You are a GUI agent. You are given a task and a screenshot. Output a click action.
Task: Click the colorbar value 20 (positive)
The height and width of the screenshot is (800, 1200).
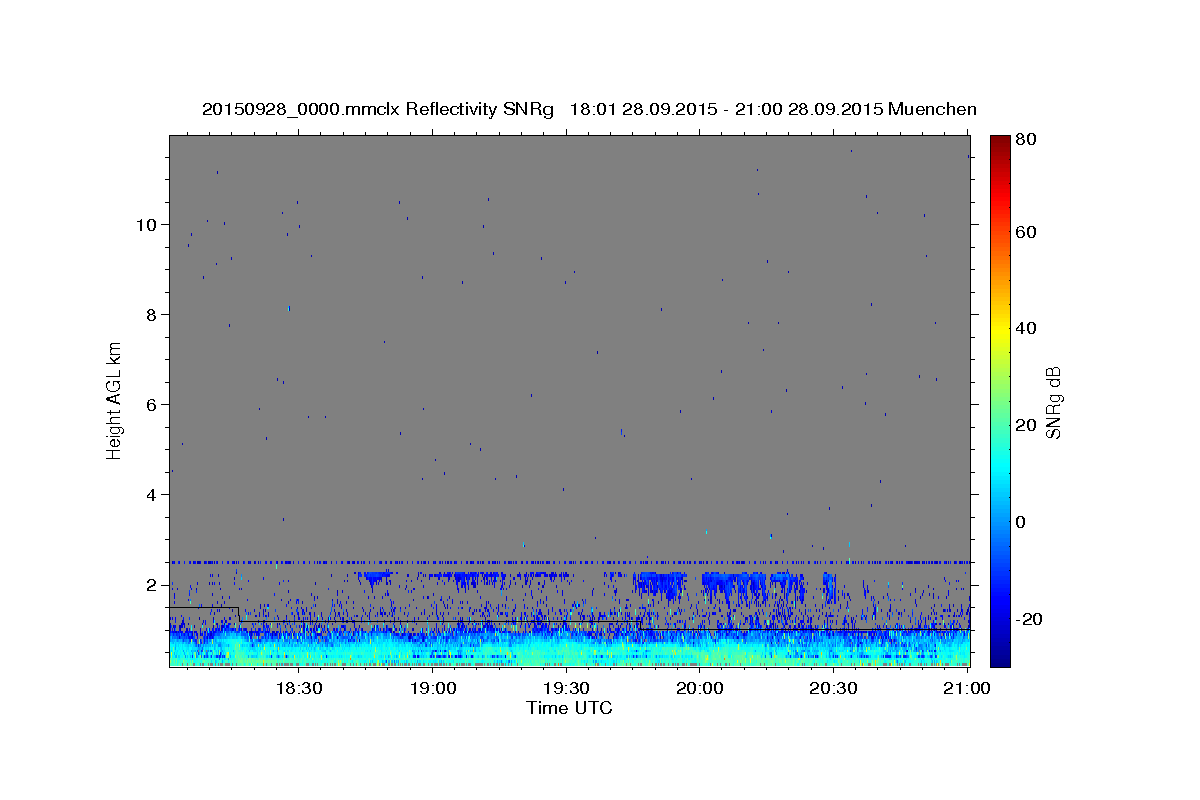coord(1028,425)
